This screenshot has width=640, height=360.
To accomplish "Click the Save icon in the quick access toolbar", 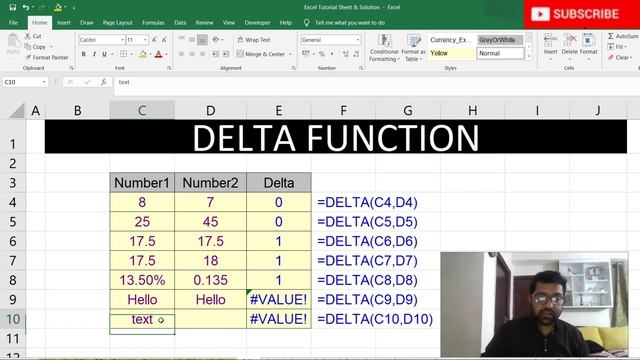I will tap(13, 7).
